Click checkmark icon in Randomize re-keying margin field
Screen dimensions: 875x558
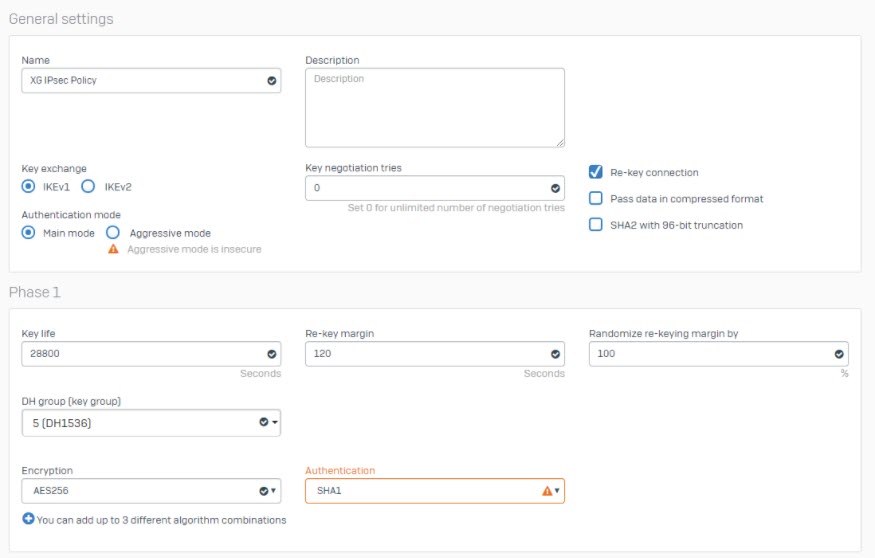[x=839, y=354]
